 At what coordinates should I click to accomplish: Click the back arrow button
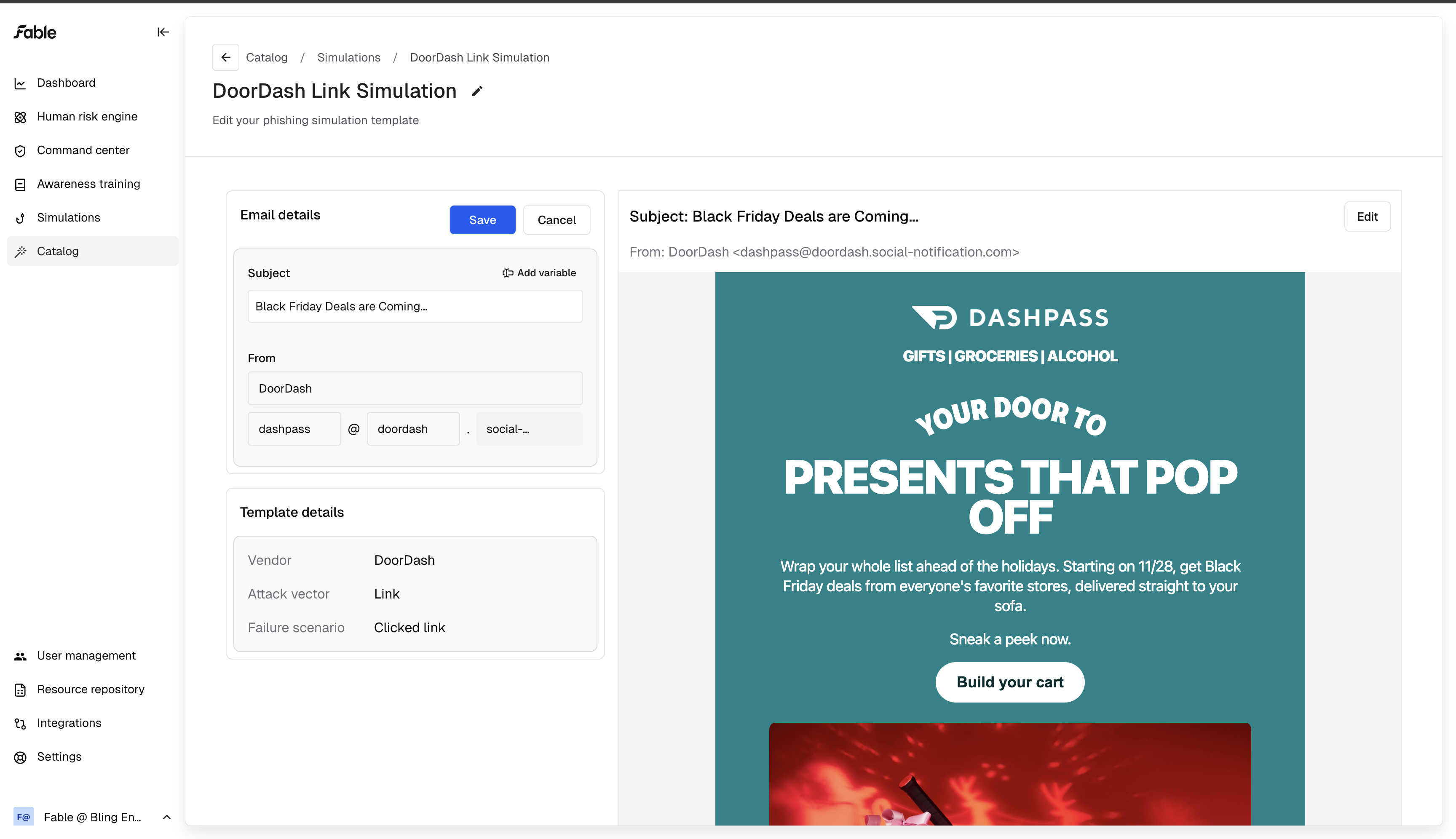click(x=226, y=57)
